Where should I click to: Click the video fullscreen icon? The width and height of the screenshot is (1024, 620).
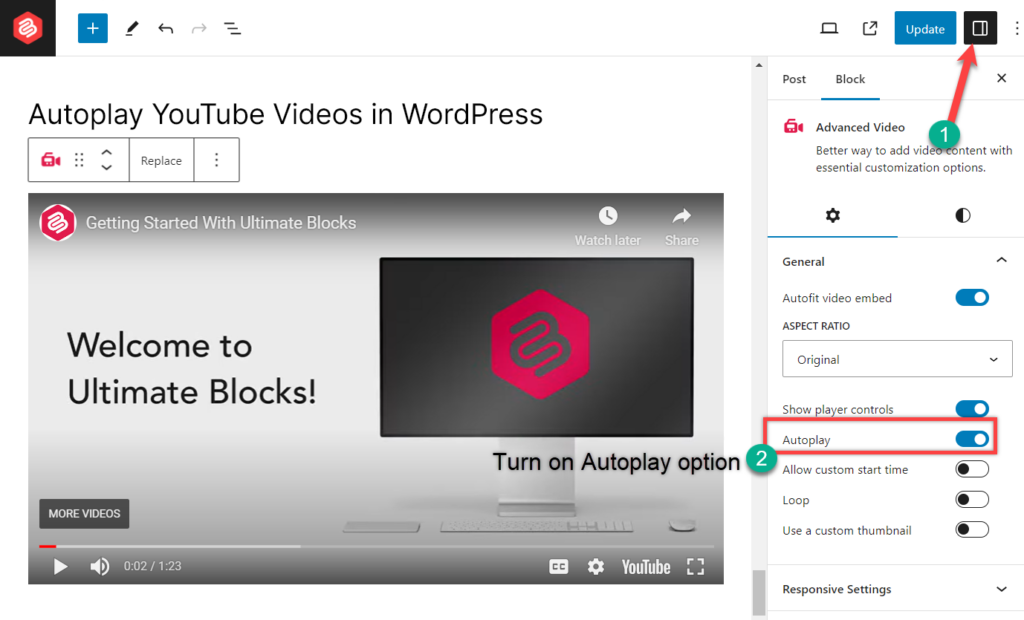point(696,566)
